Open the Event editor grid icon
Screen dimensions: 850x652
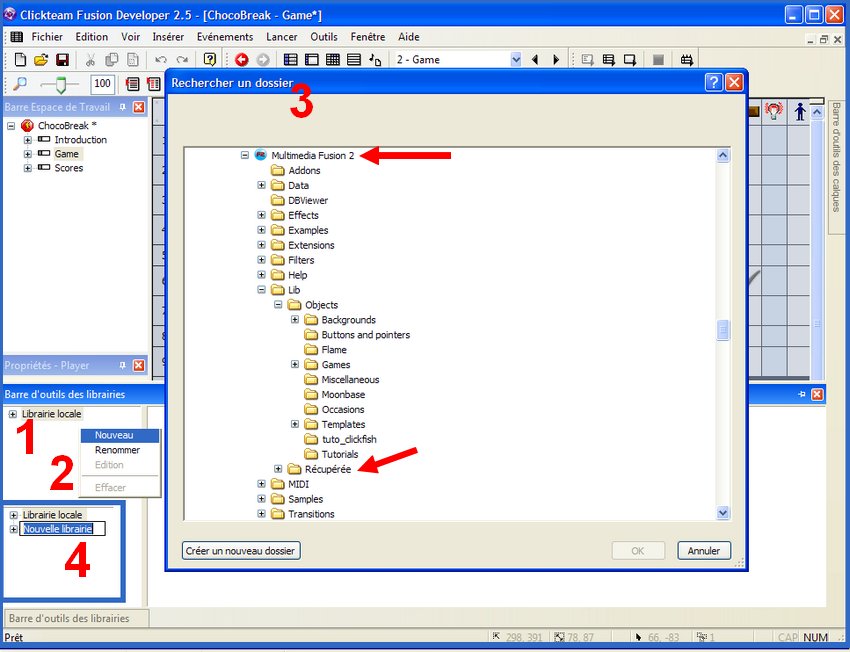point(333,60)
